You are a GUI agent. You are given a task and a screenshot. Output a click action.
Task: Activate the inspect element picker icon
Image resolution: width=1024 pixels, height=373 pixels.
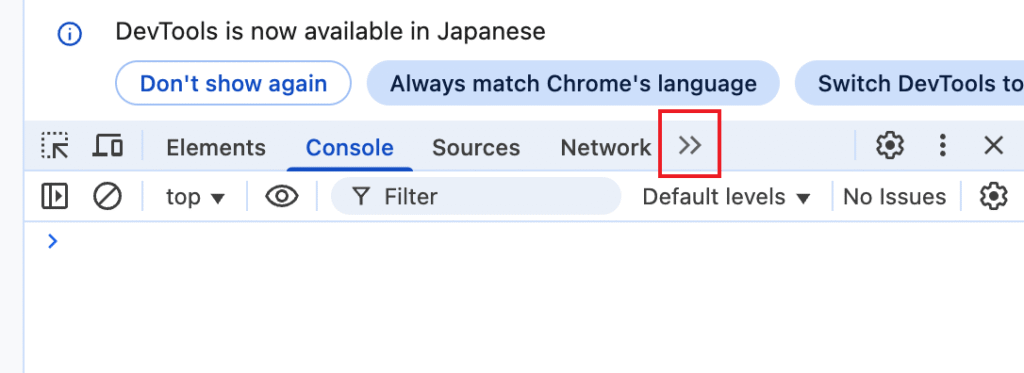(55, 145)
